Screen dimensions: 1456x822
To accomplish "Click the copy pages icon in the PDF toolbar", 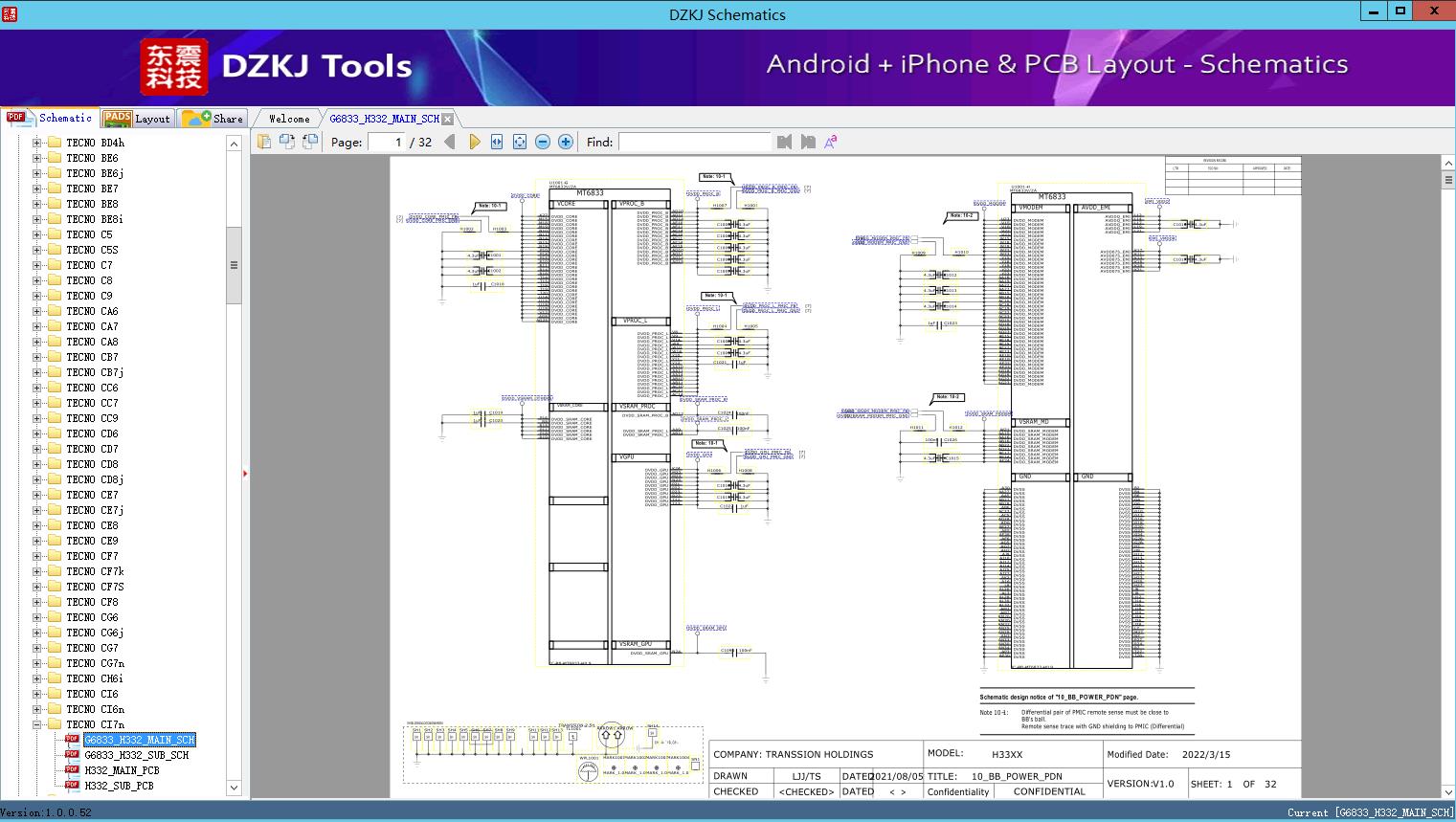I will (263, 142).
